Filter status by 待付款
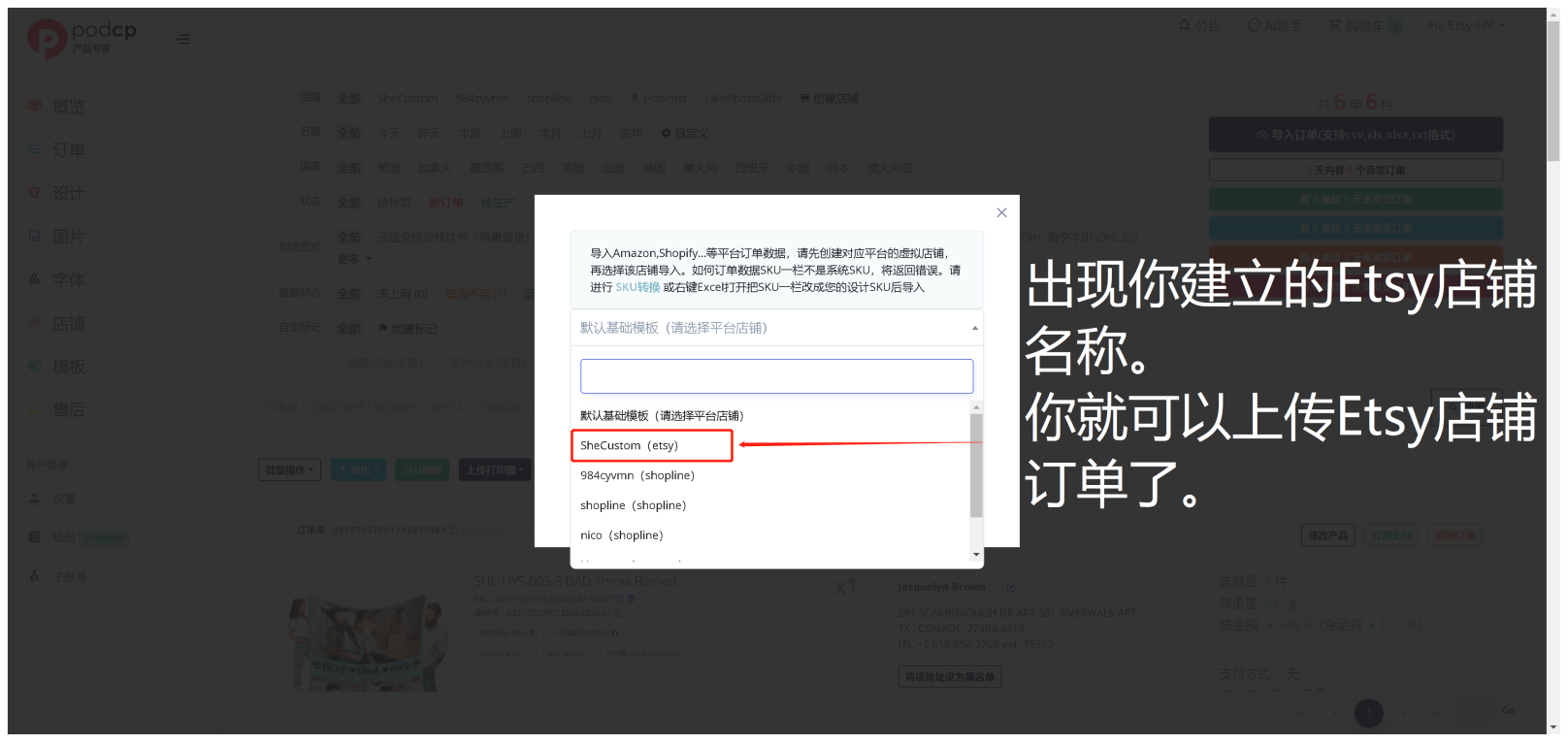The width and height of the screenshot is (1568, 742). (x=394, y=203)
